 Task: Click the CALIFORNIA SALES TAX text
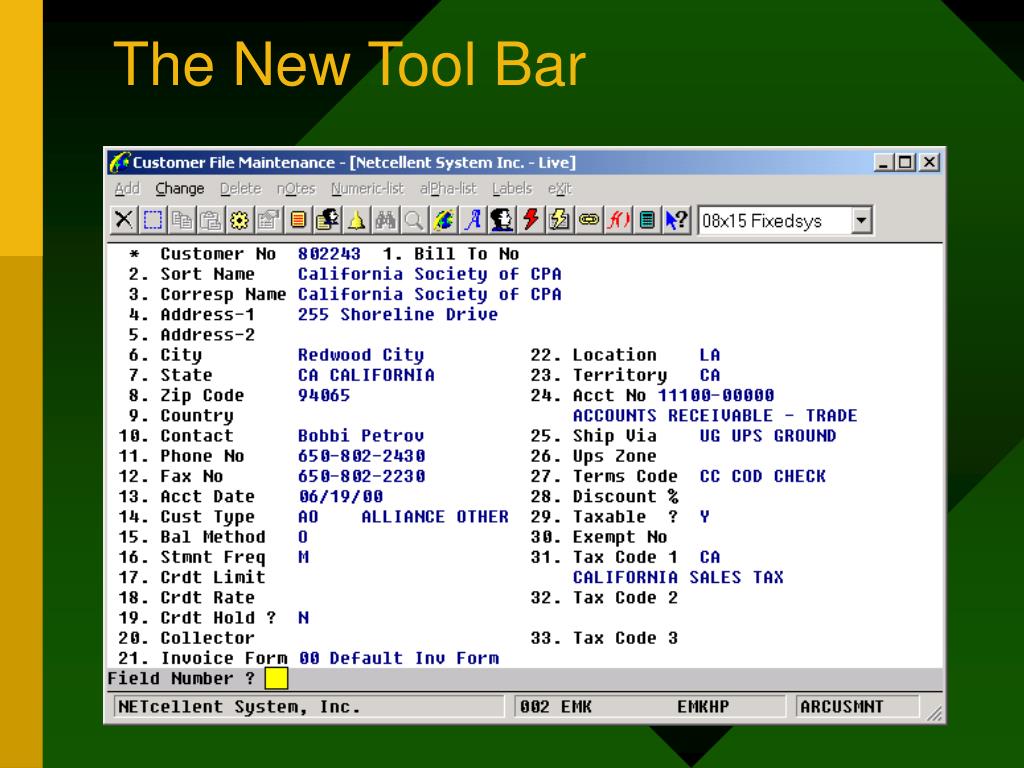coord(678,577)
